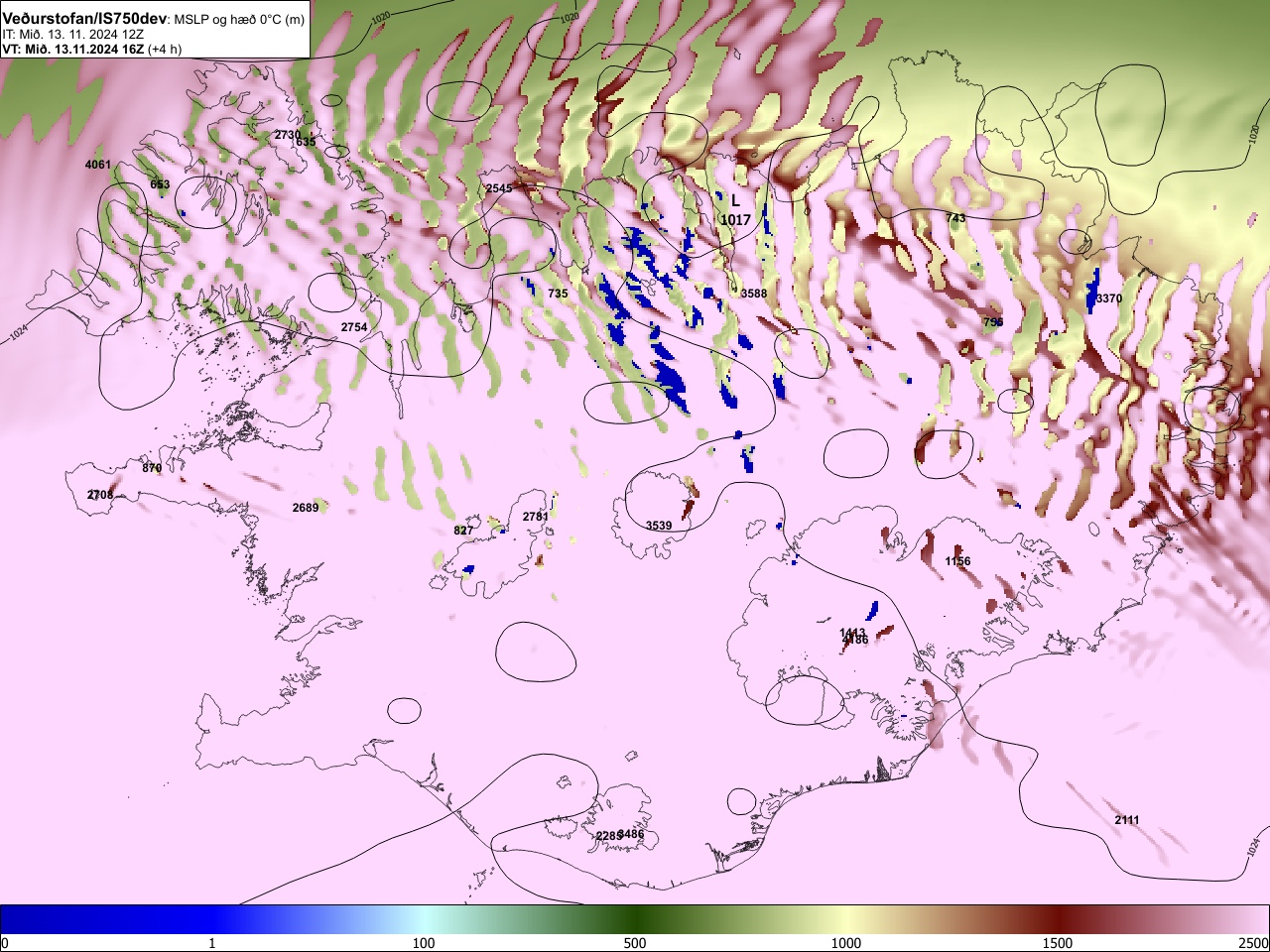This screenshot has height=952, width=1270.
Task: Click the 'Veðurstofan/IS750dev' title text
Action: [85, 19]
